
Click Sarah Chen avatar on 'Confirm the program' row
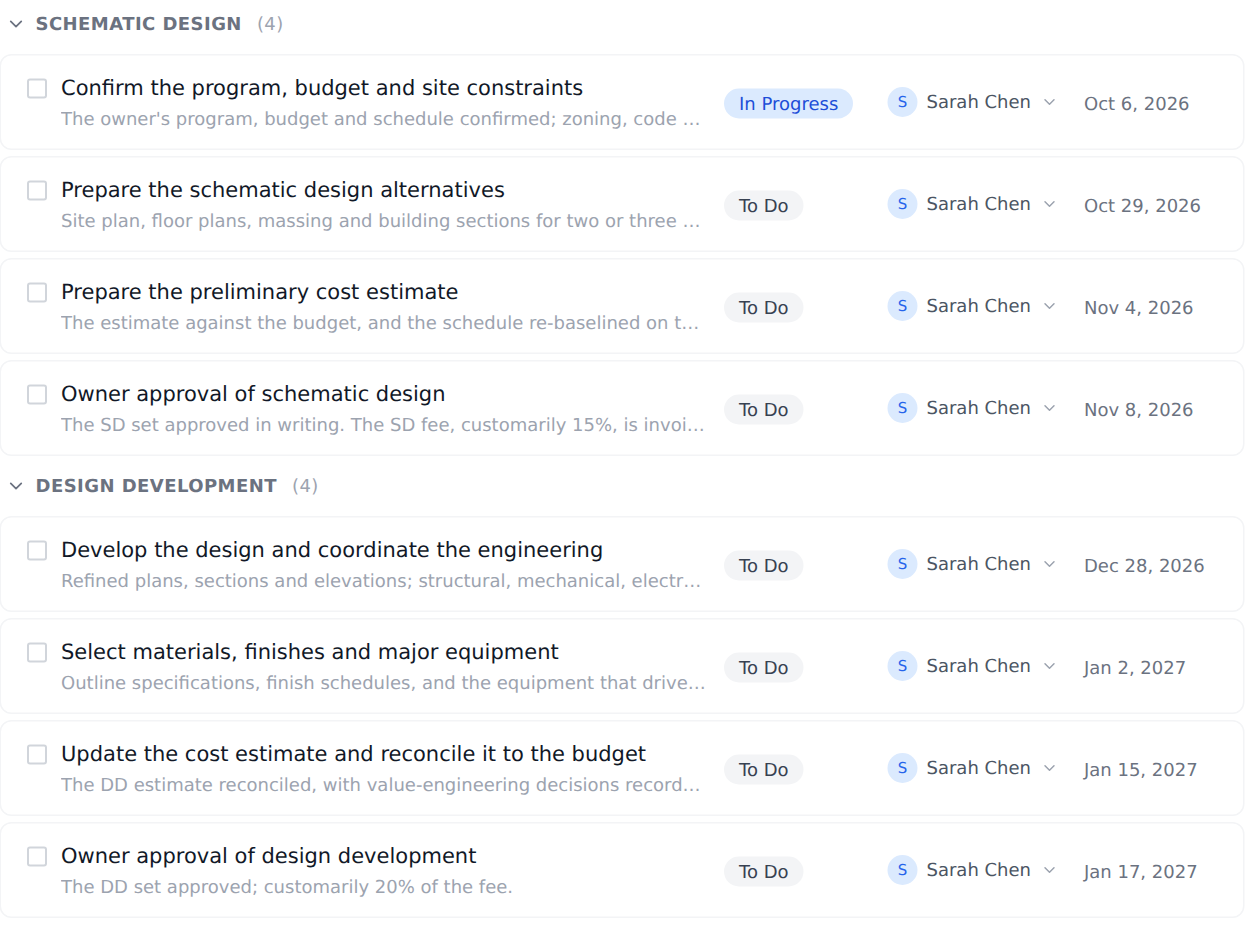click(902, 102)
